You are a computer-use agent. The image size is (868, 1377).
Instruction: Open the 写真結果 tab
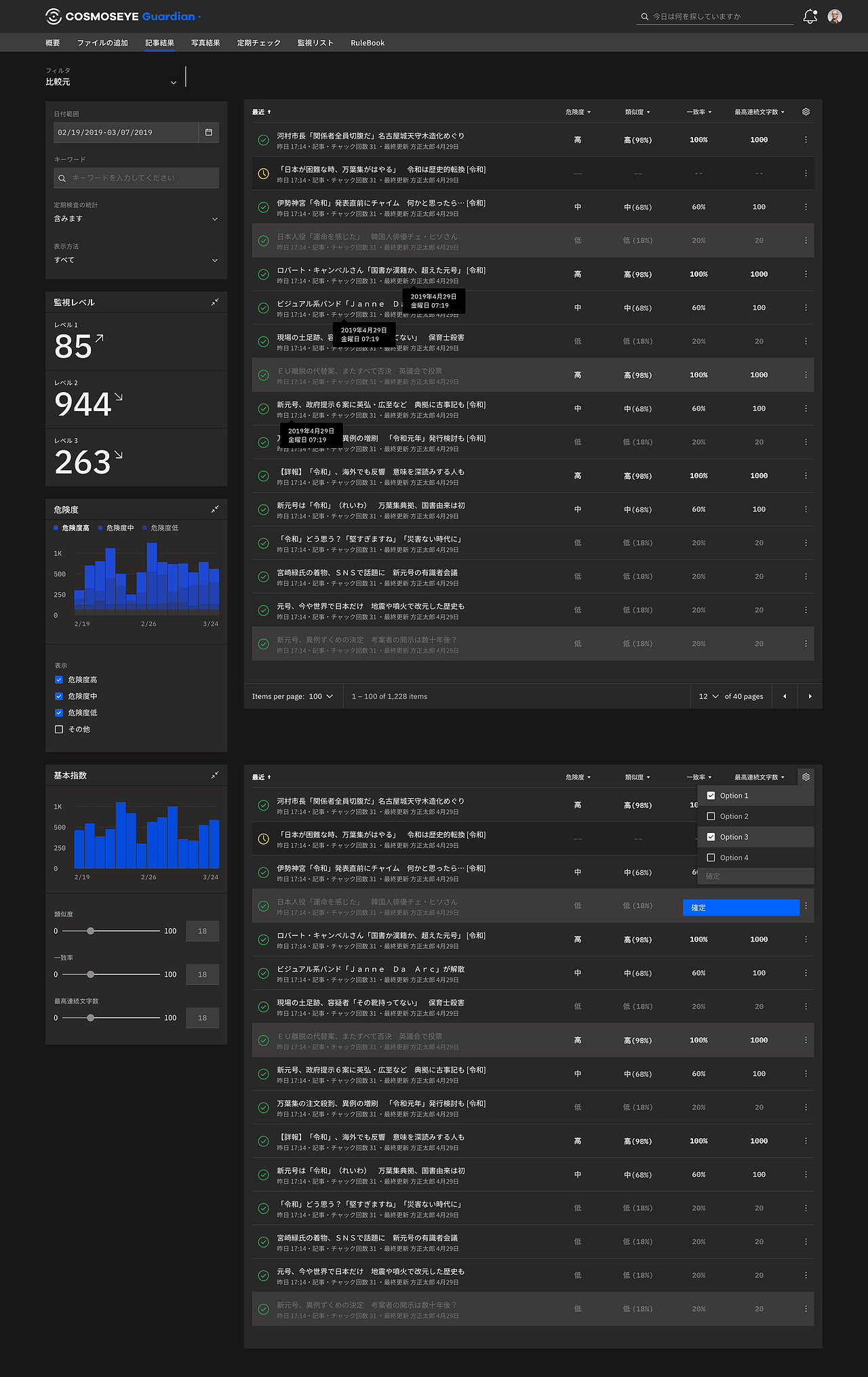tap(205, 43)
